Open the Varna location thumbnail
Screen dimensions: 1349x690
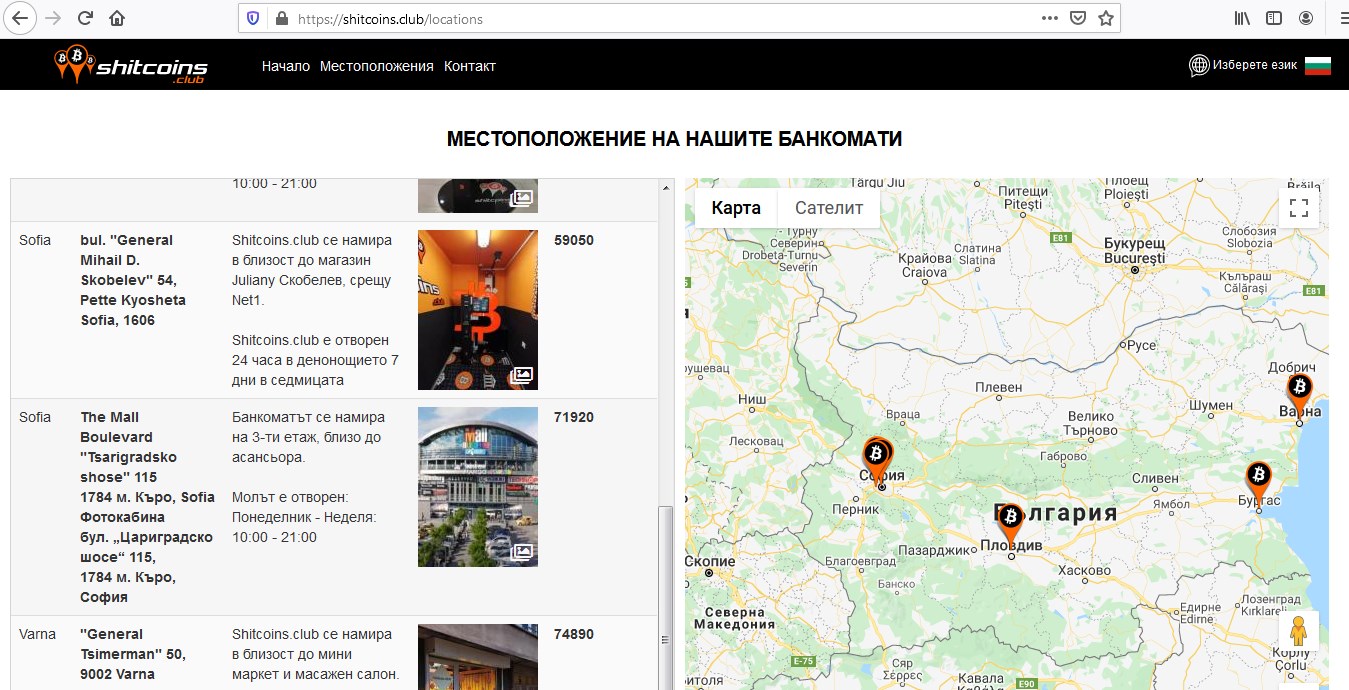tap(478, 657)
